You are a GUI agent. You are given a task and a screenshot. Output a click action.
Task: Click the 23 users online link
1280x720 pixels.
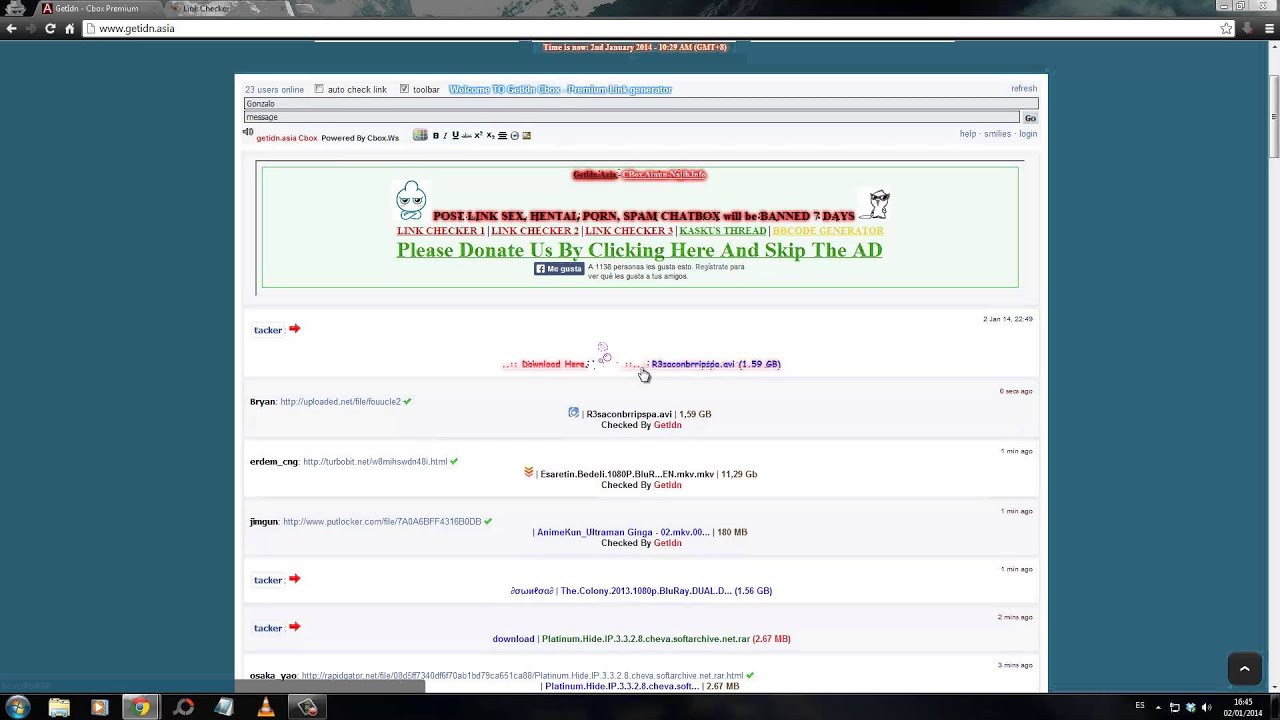pyautogui.click(x=274, y=90)
